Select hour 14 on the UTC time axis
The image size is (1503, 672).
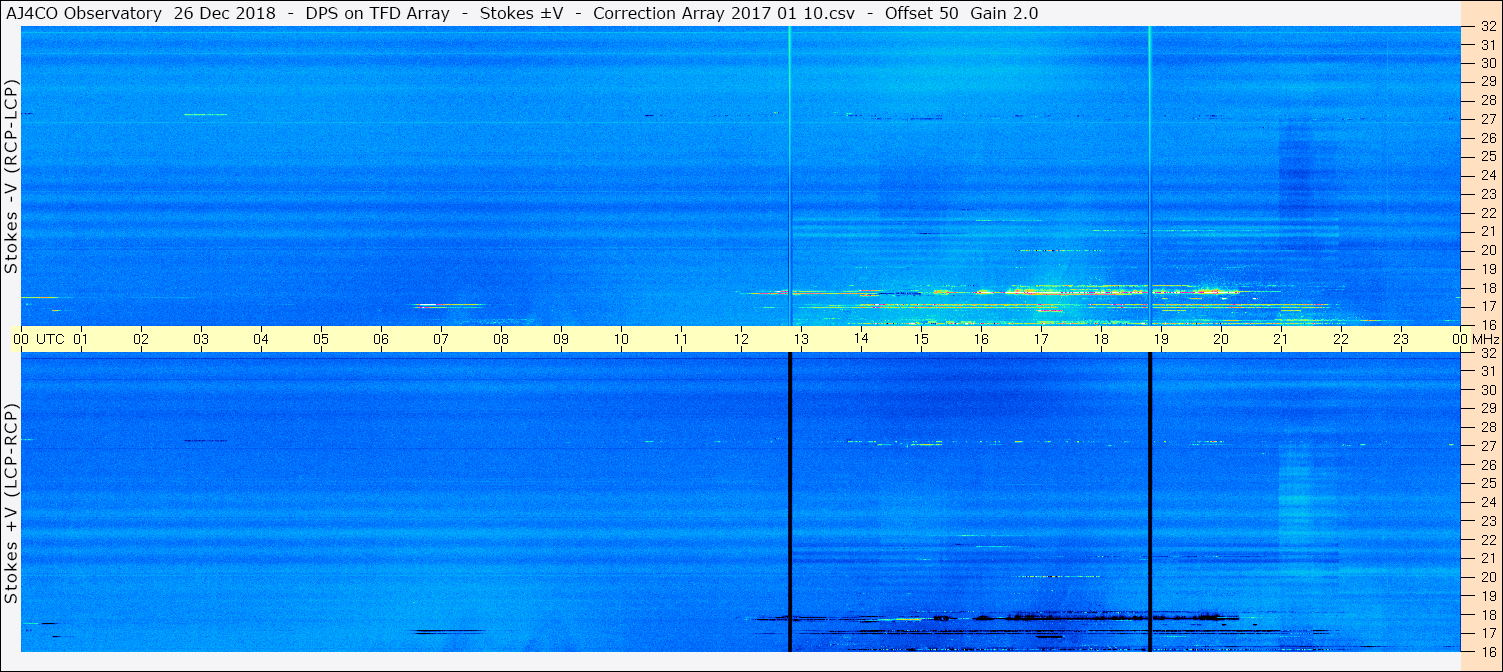[861, 339]
